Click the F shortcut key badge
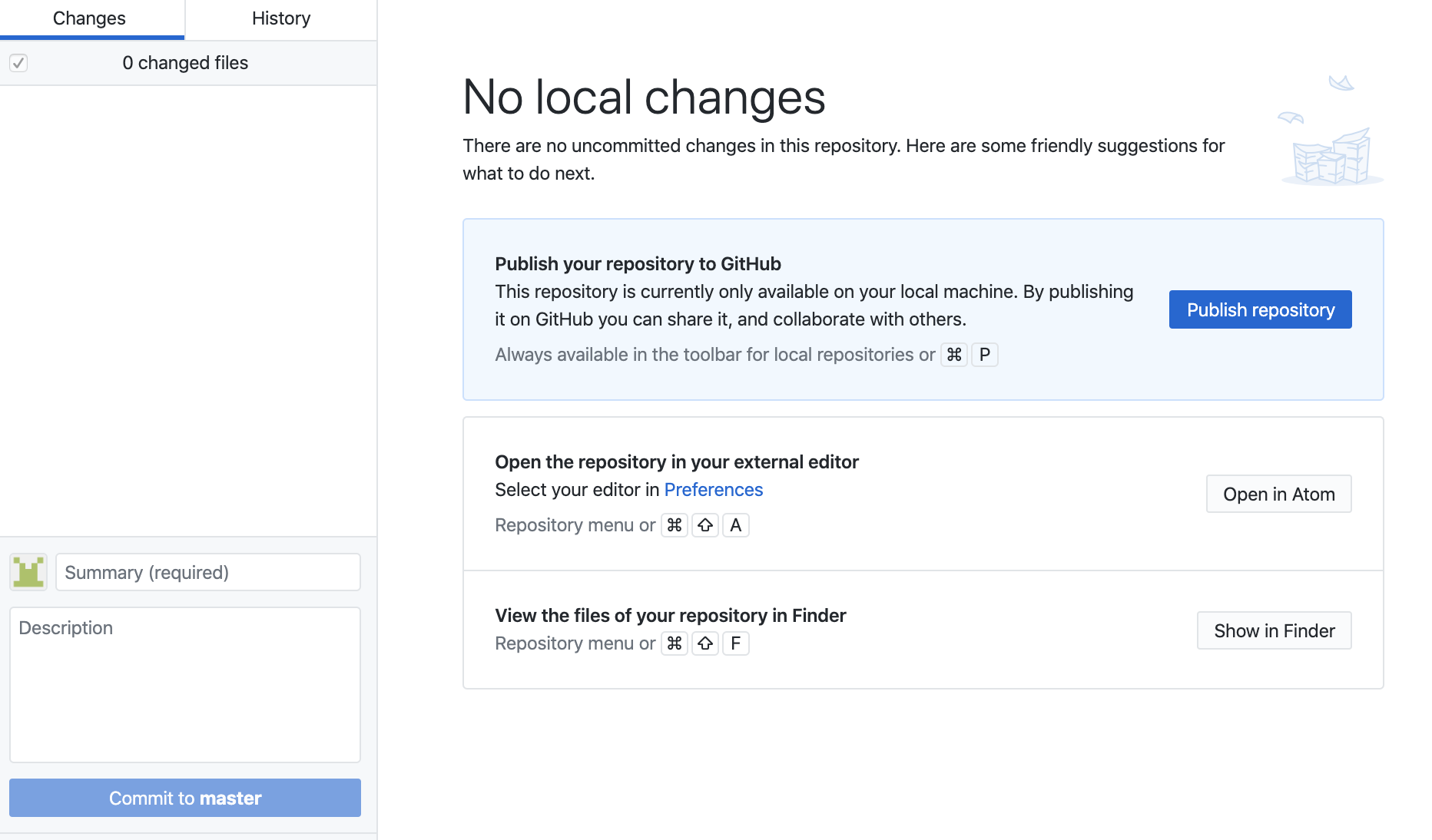1432x840 pixels. coord(736,643)
